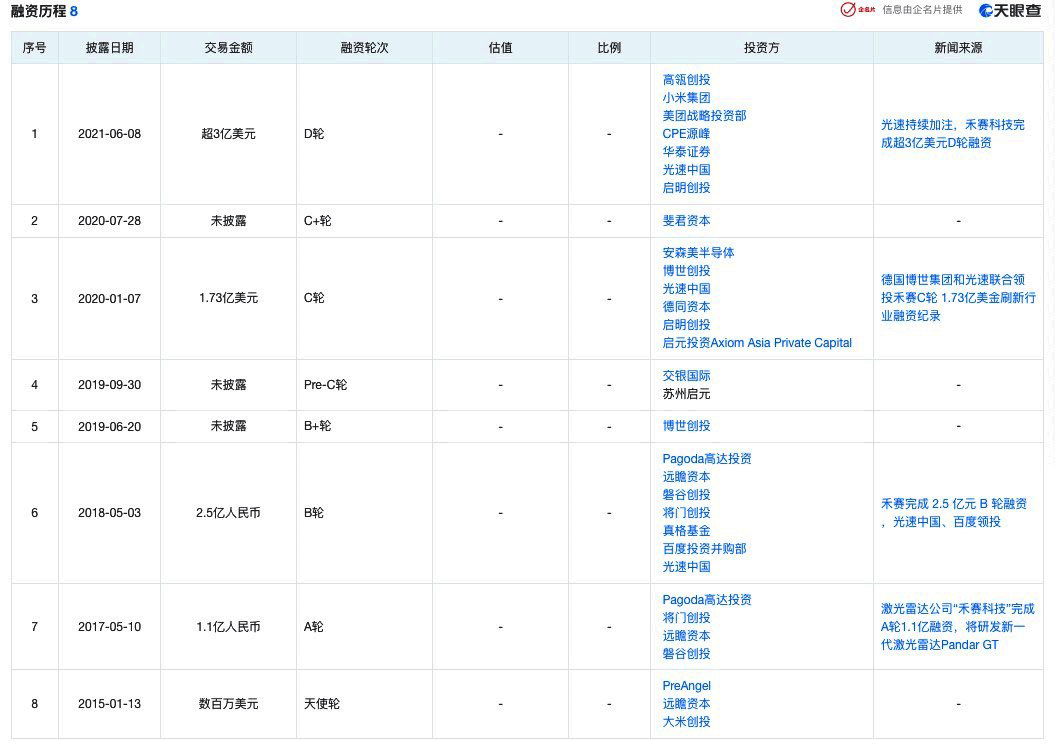Open news link 禾赛完成 2.5 亿元 B 轮融资
1055x745 pixels.
[x=954, y=513]
